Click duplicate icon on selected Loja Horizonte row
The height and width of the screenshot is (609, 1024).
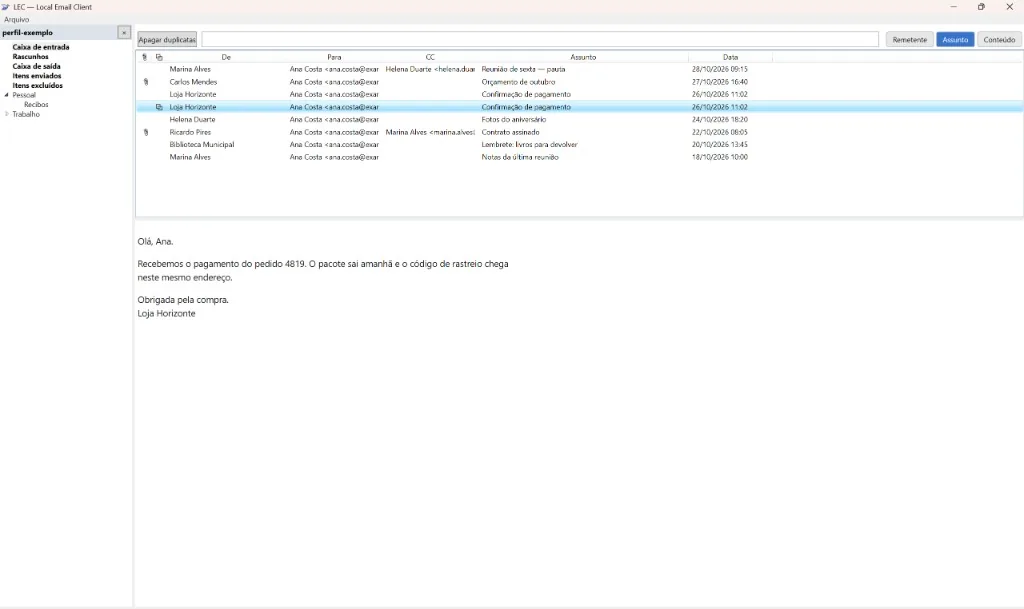(159, 107)
